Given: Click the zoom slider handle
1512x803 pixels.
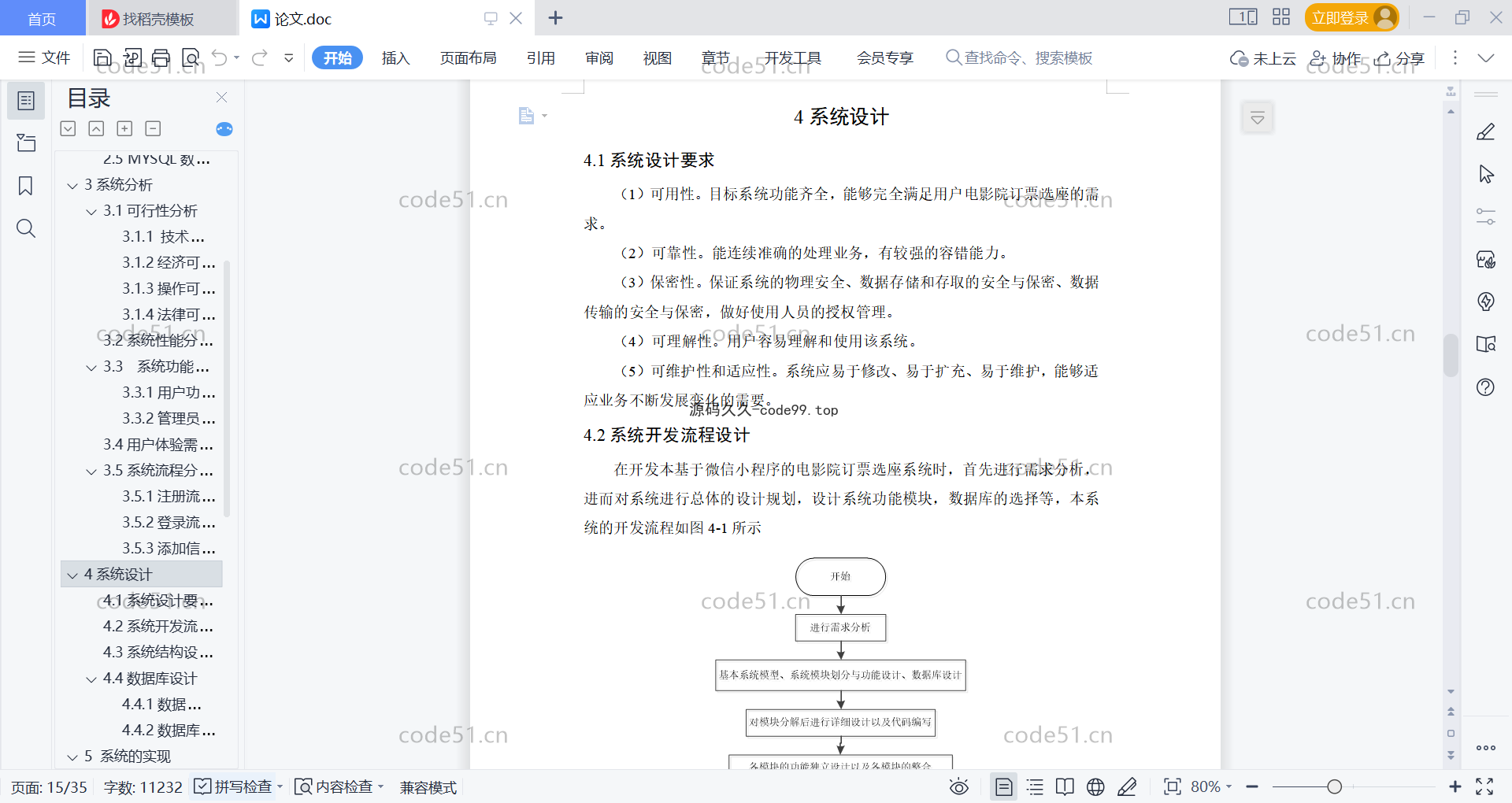Looking at the screenshot, I should tap(1334, 786).
